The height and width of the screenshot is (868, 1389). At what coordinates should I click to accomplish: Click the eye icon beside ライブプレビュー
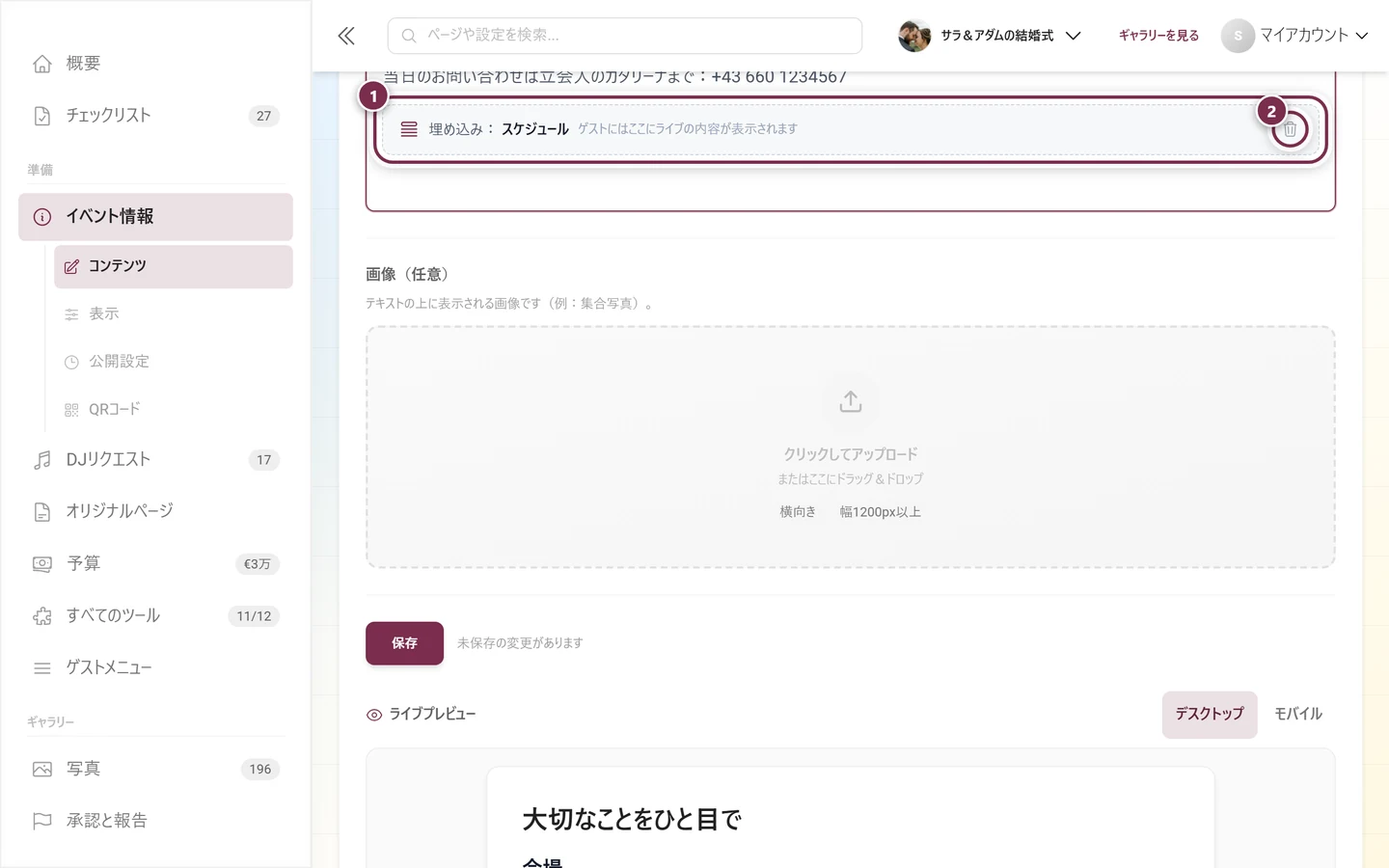[x=374, y=716]
